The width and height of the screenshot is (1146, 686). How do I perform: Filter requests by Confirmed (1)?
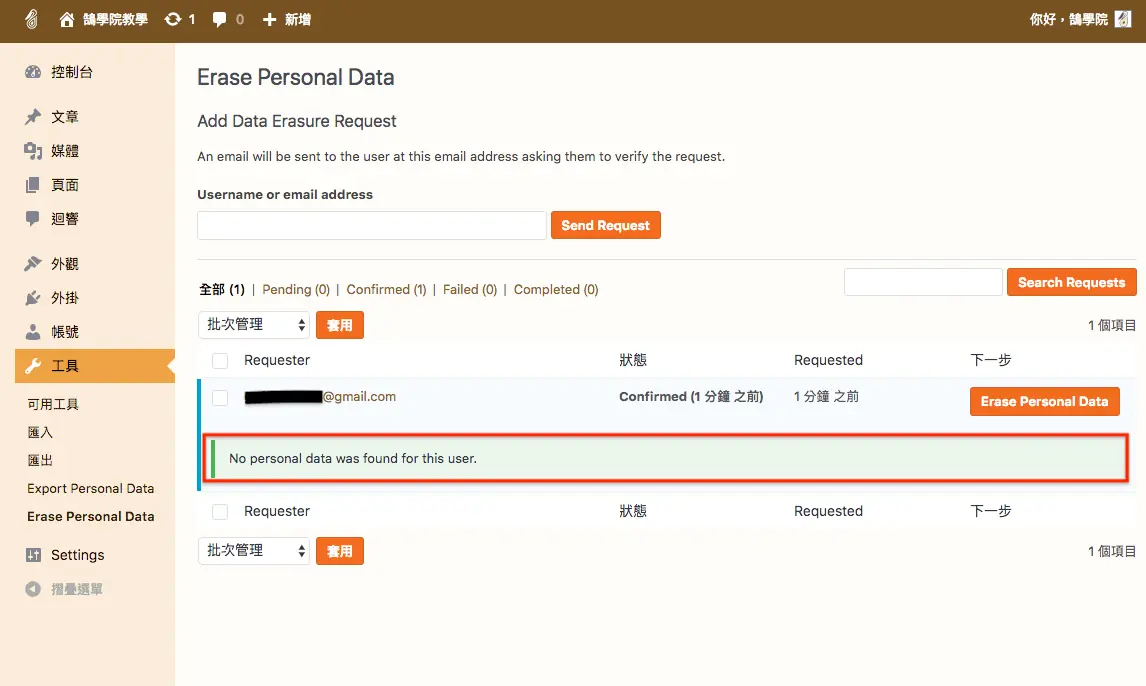click(386, 289)
